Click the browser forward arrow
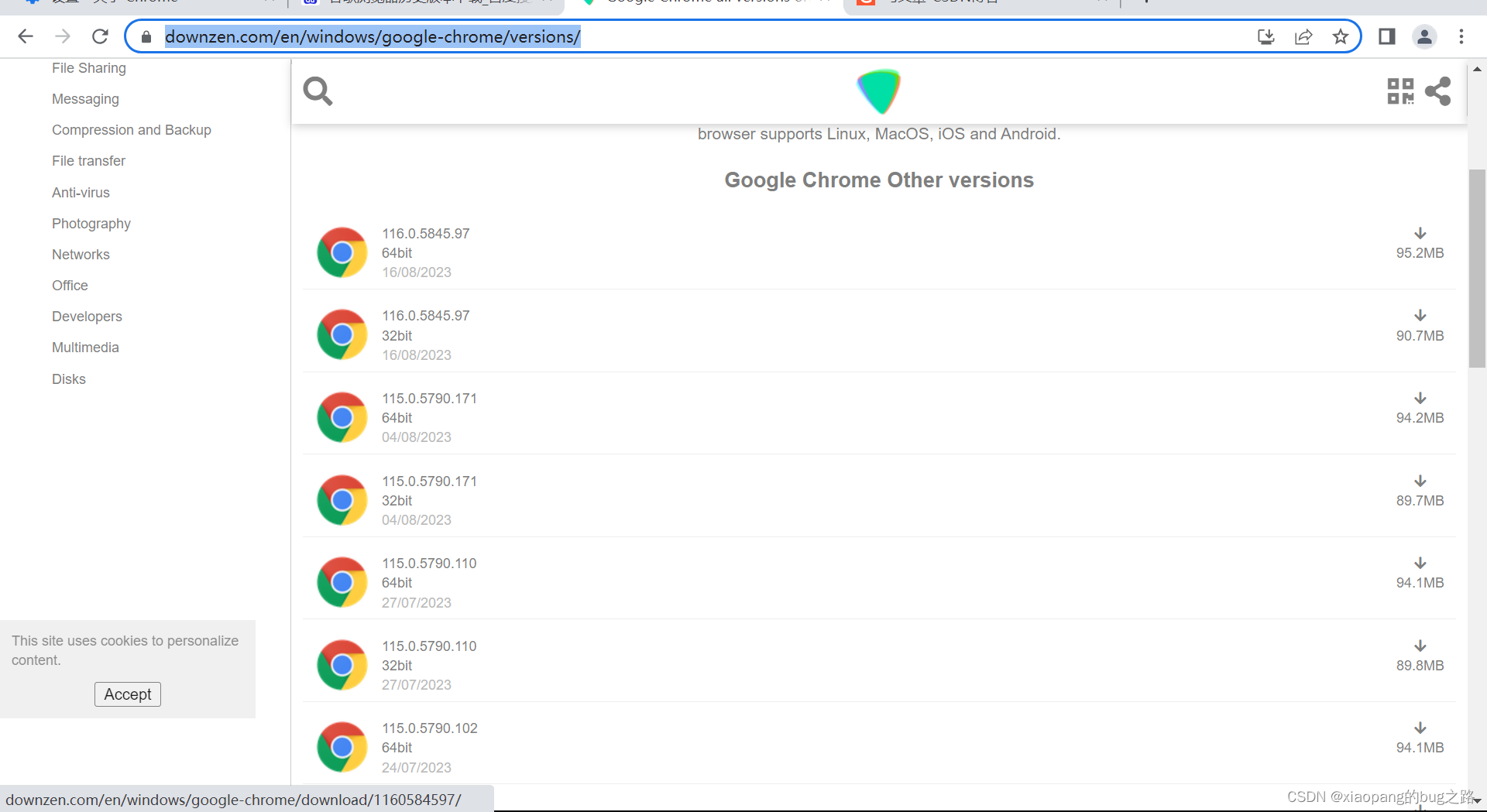Image resolution: width=1487 pixels, height=812 pixels. pos(63,36)
